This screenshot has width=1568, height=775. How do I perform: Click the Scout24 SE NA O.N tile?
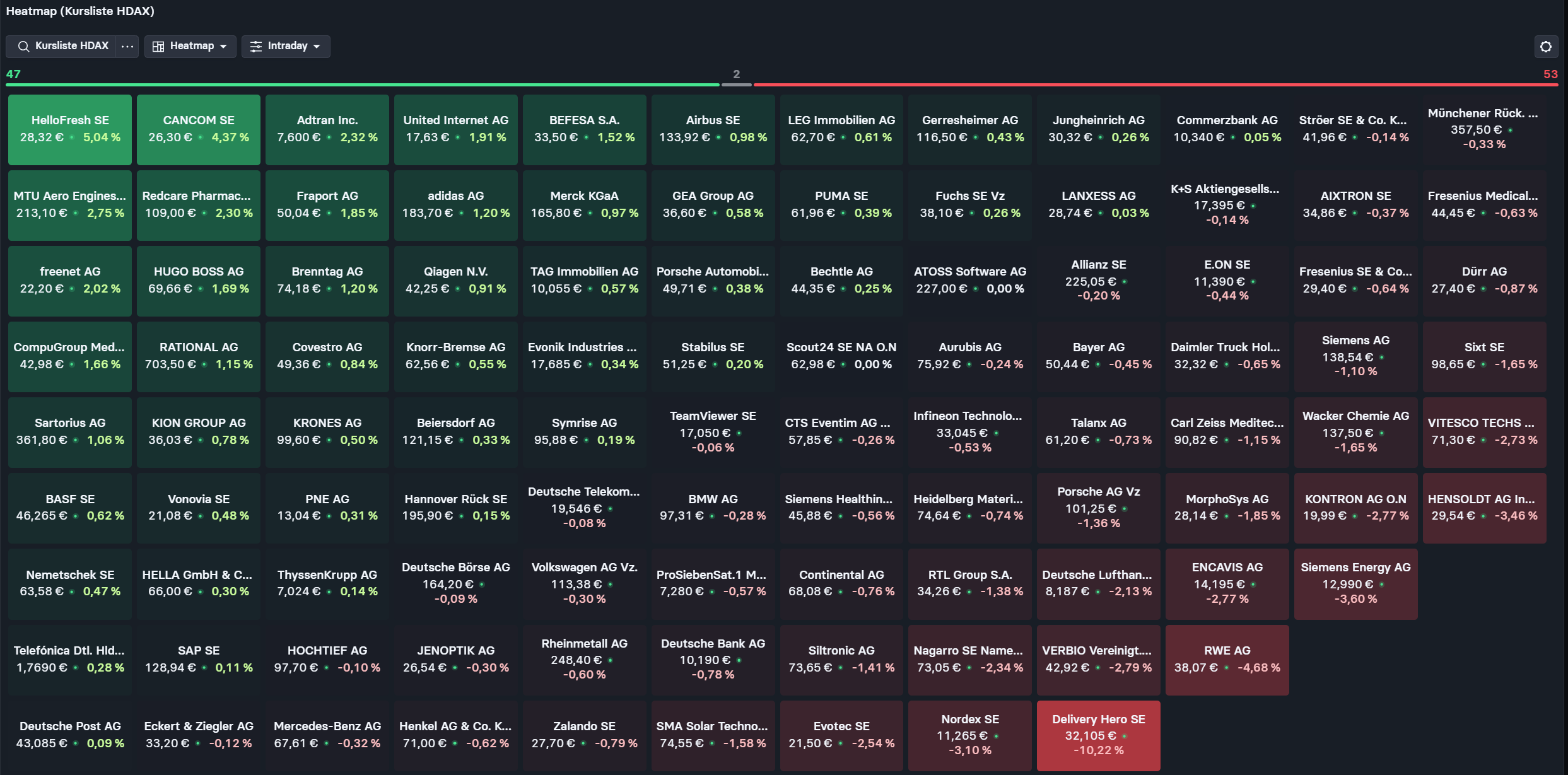[841, 356]
